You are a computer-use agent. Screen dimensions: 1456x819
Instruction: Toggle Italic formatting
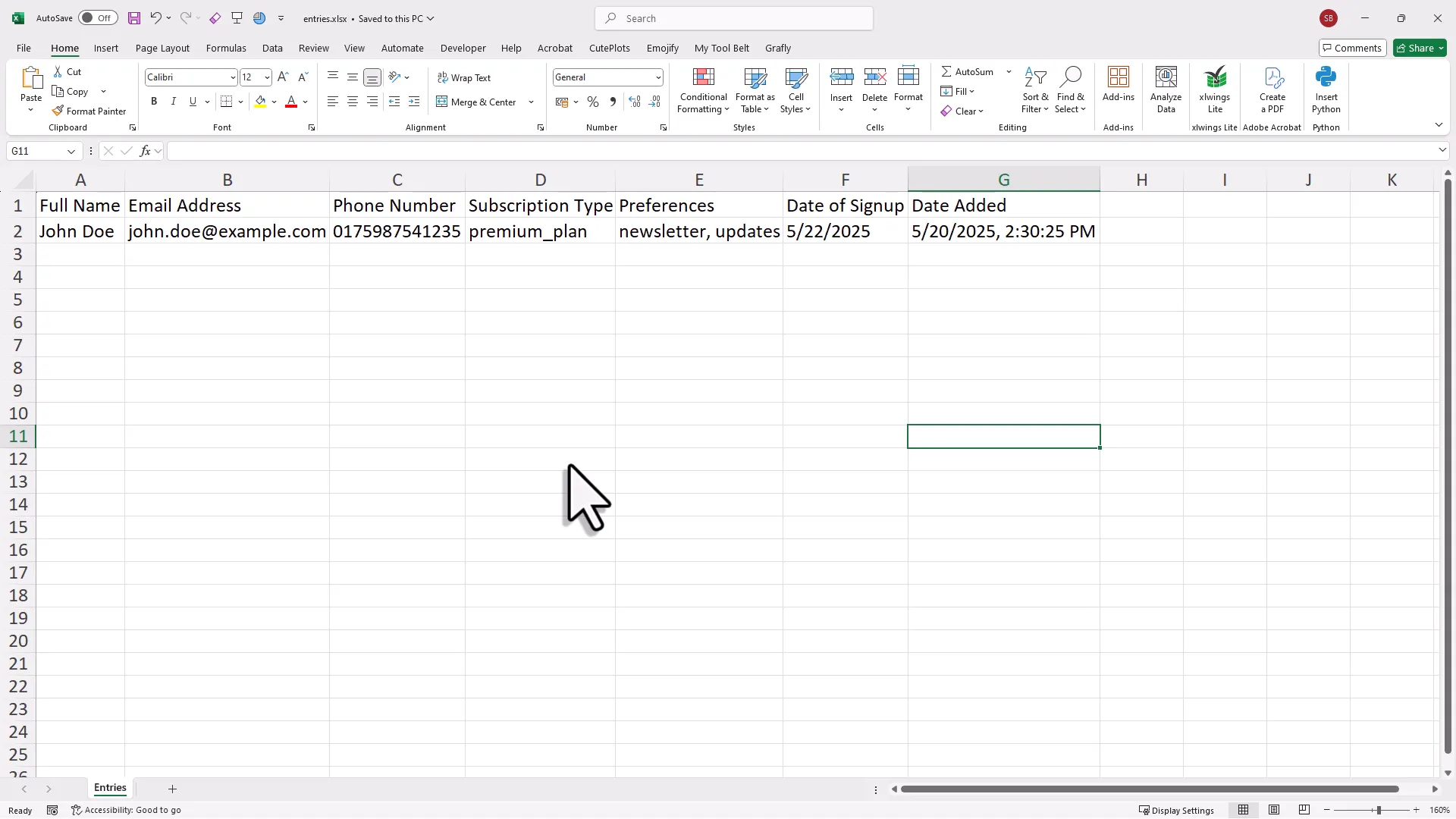[x=173, y=101]
